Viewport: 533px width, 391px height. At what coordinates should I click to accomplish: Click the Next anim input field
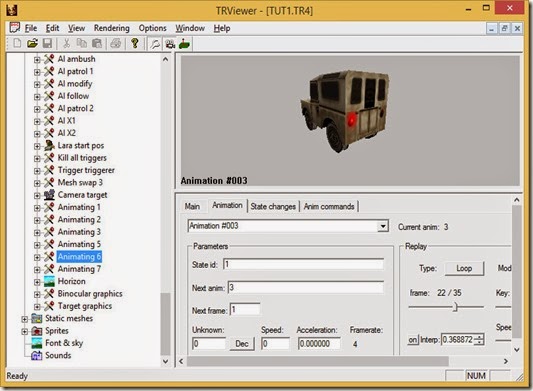click(x=306, y=288)
